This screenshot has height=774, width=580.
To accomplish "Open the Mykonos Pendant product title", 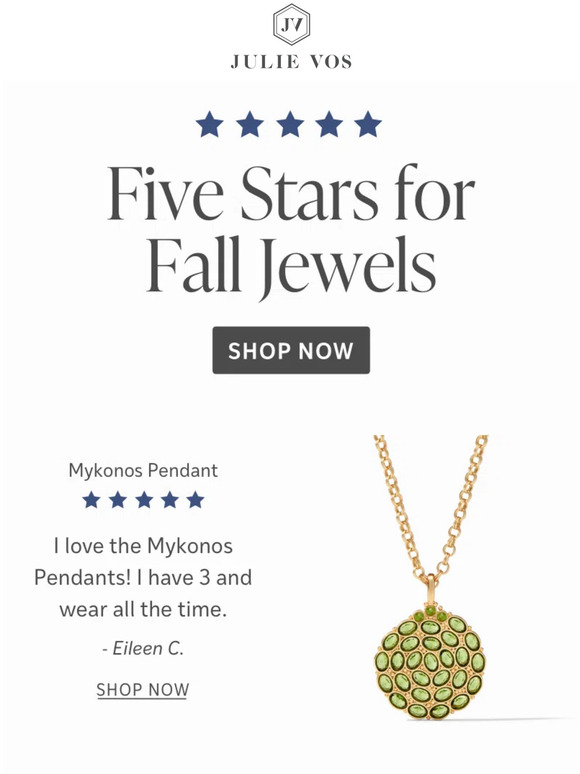I will 143,470.
